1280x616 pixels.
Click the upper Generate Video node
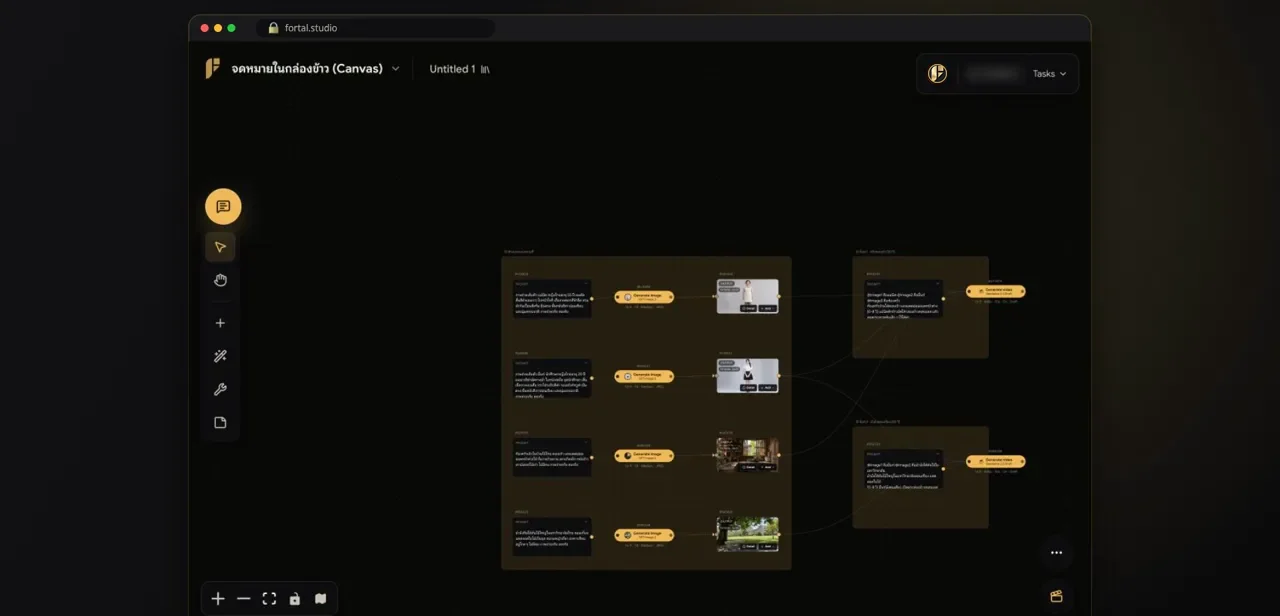[995, 292]
